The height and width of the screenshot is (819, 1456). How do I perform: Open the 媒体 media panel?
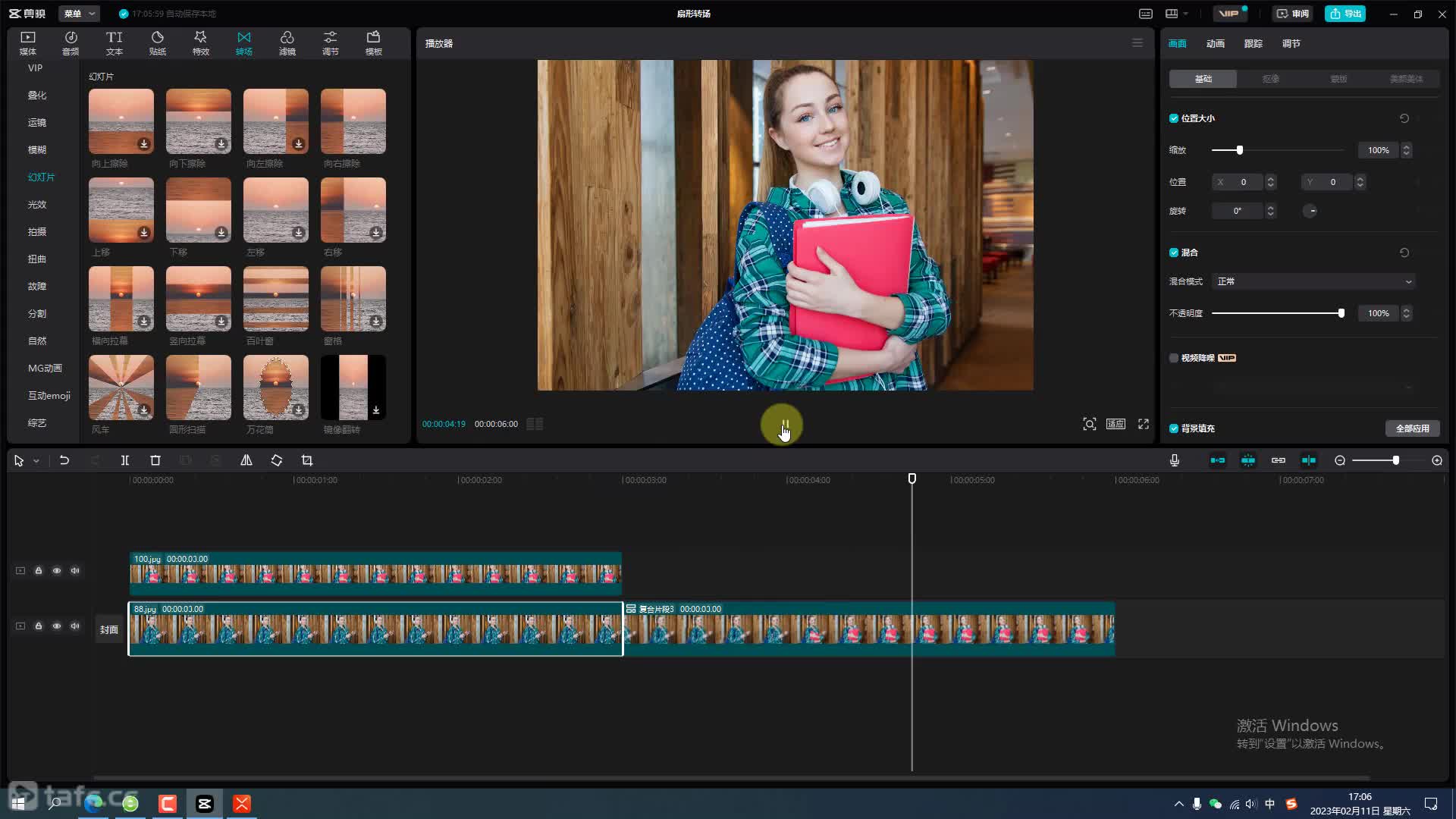(x=28, y=43)
